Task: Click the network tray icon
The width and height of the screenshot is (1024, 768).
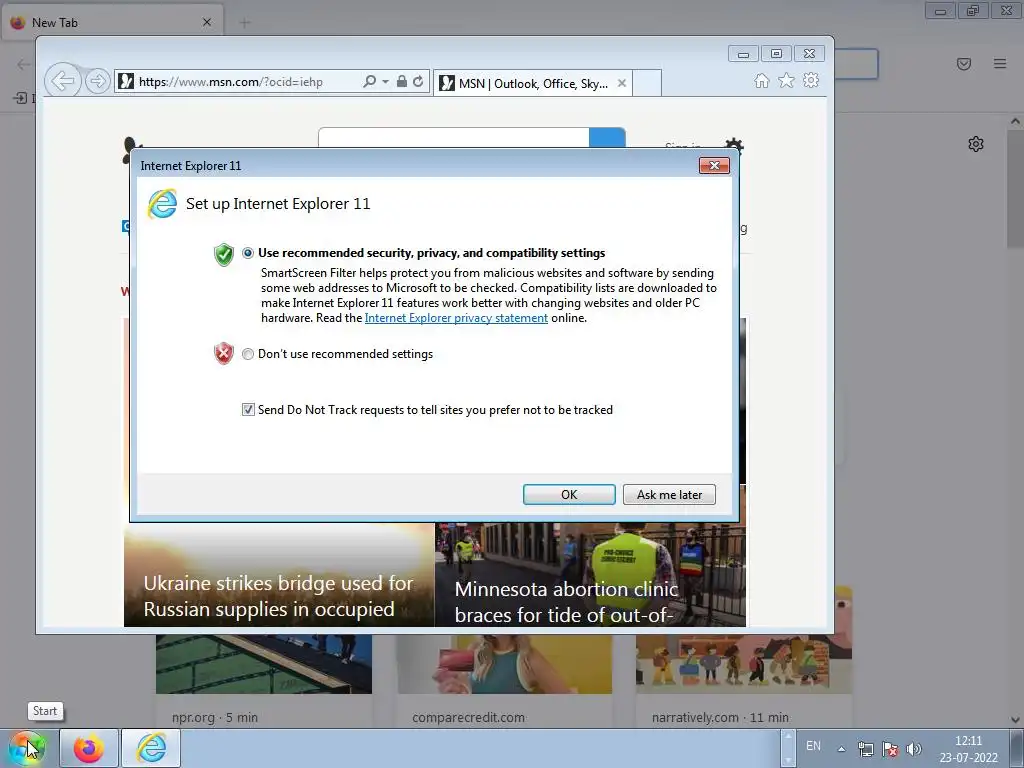Action: click(x=865, y=749)
